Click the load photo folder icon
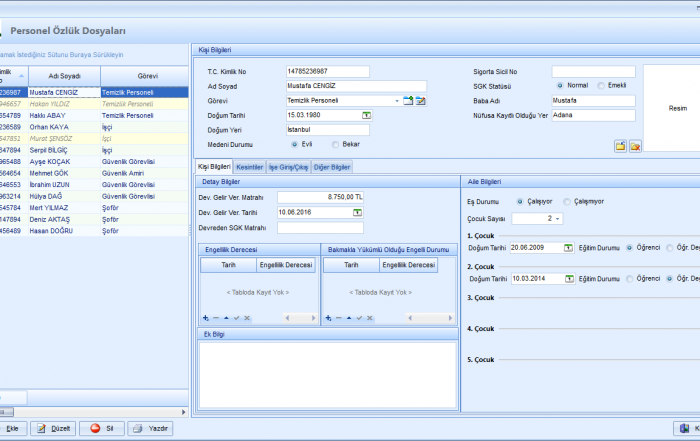 (620, 146)
